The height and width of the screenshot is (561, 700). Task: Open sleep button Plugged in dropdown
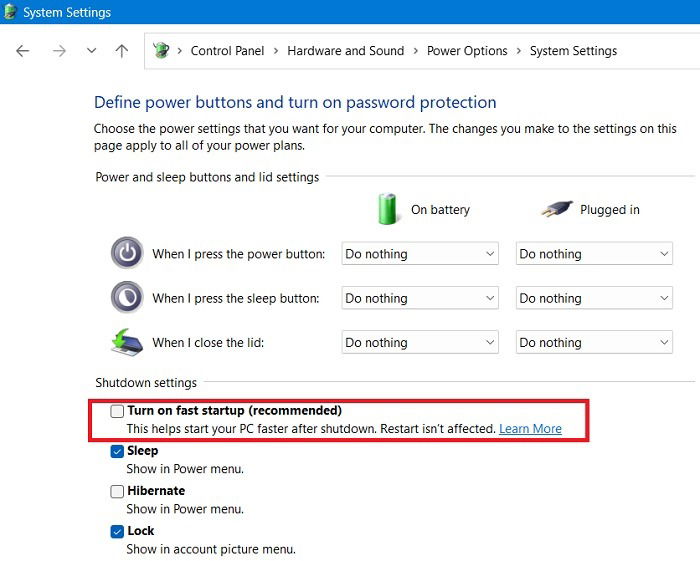(594, 298)
